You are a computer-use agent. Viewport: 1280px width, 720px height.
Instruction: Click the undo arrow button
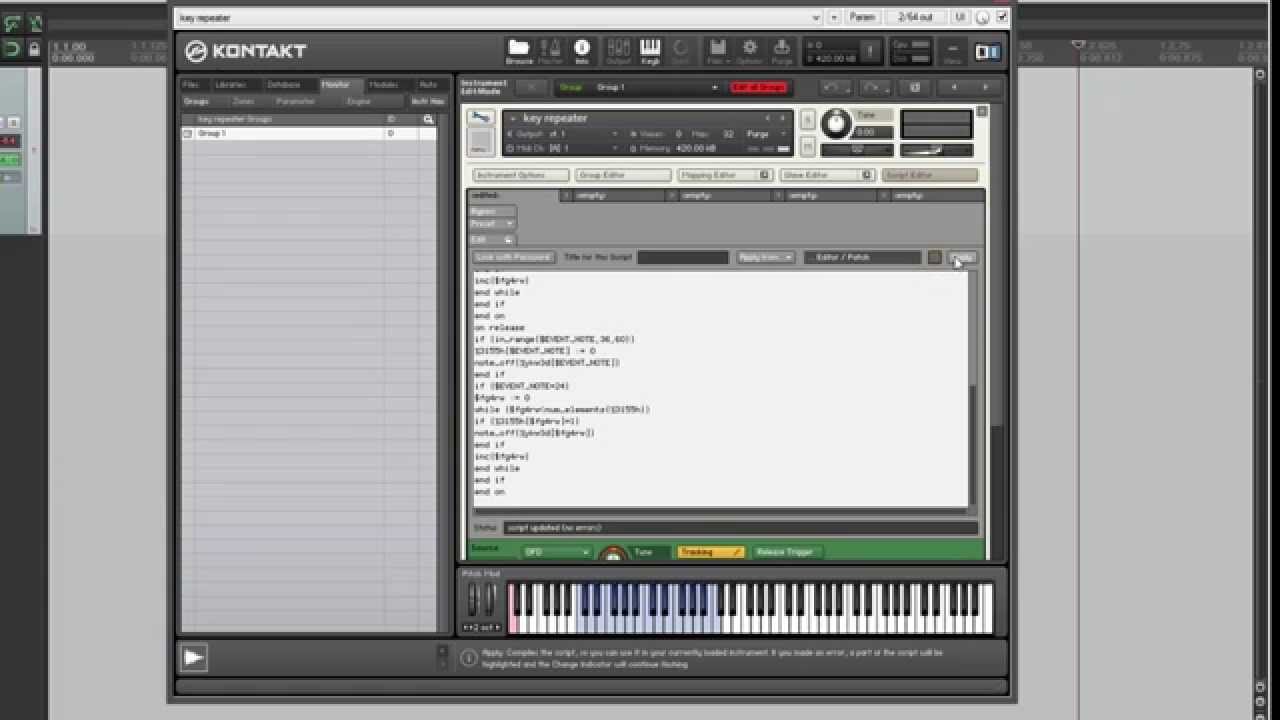pos(836,88)
